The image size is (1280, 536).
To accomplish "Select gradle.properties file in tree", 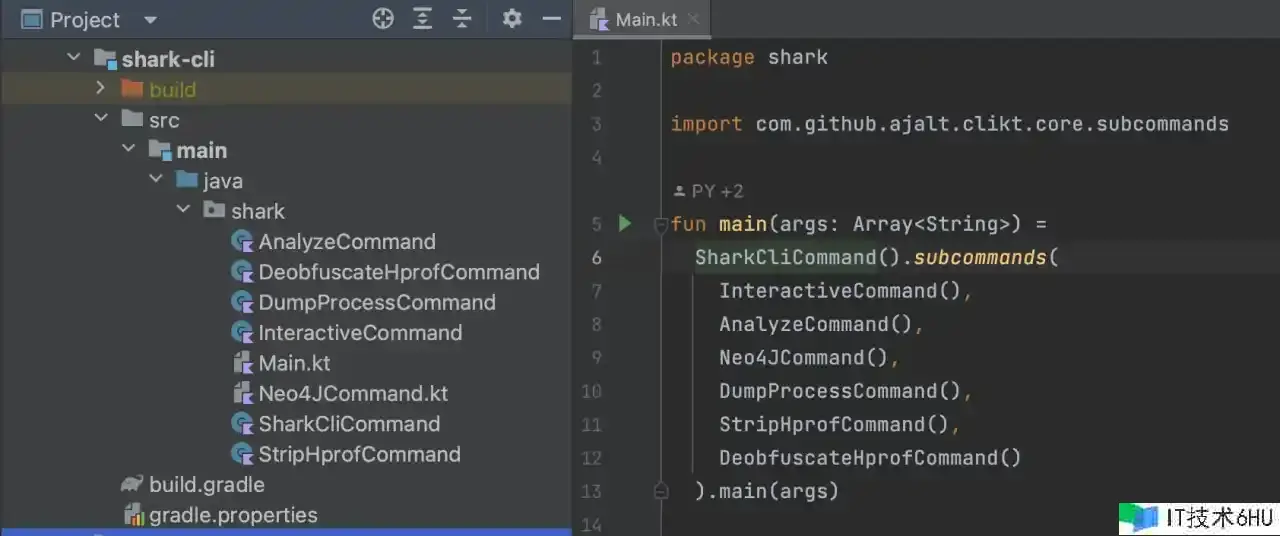I will (x=233, y=515).
